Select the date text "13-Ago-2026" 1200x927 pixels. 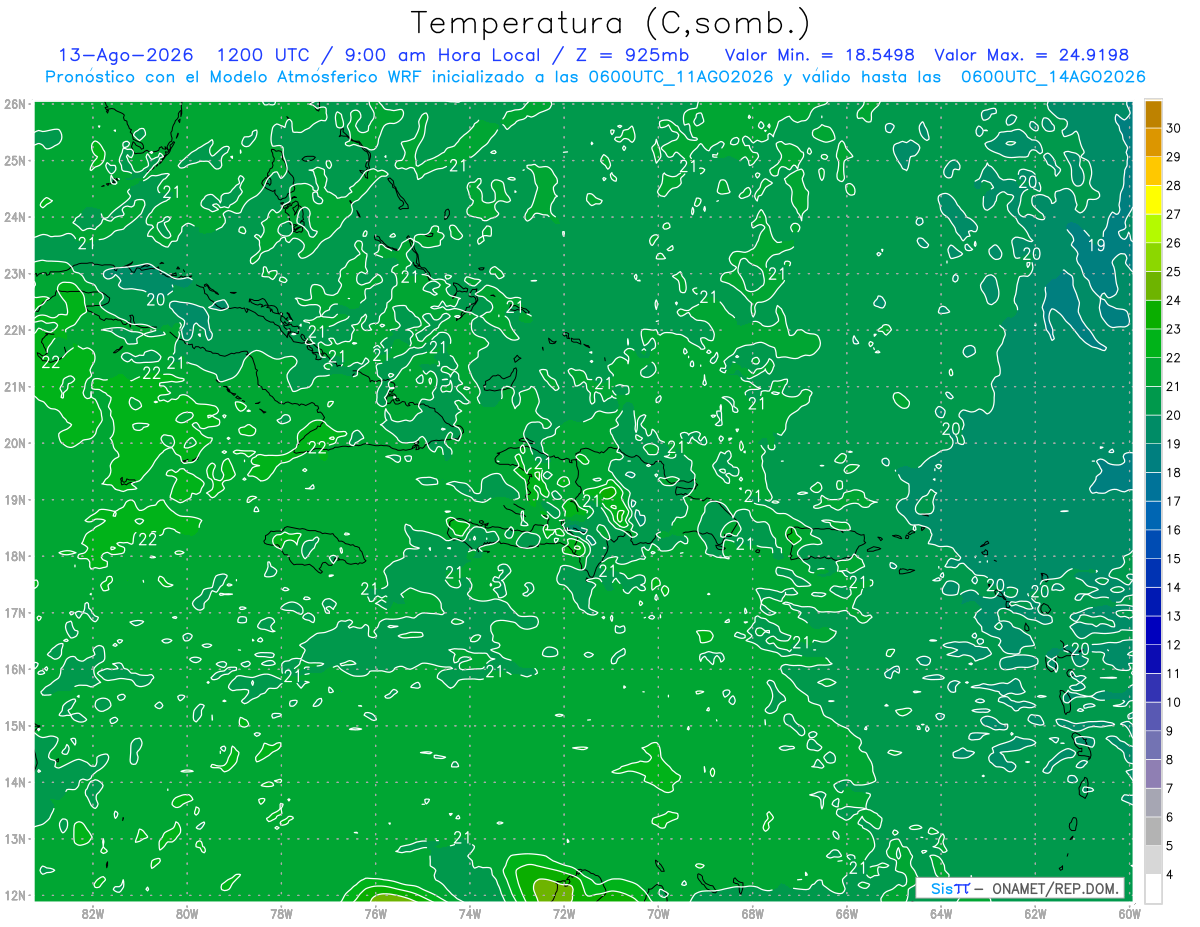(125, 56)
